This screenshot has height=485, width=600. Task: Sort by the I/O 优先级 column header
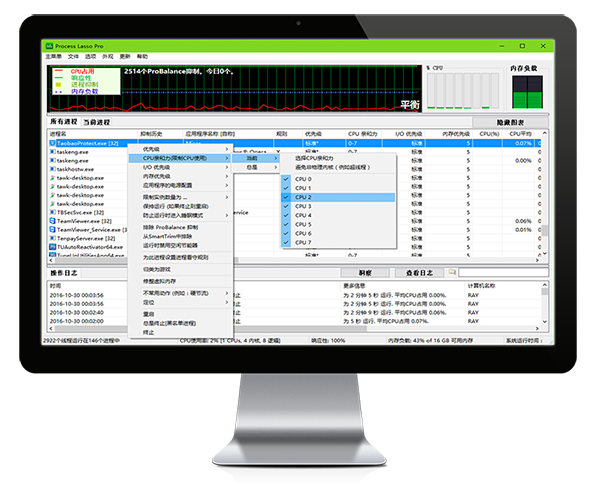[x=409, y=134]
